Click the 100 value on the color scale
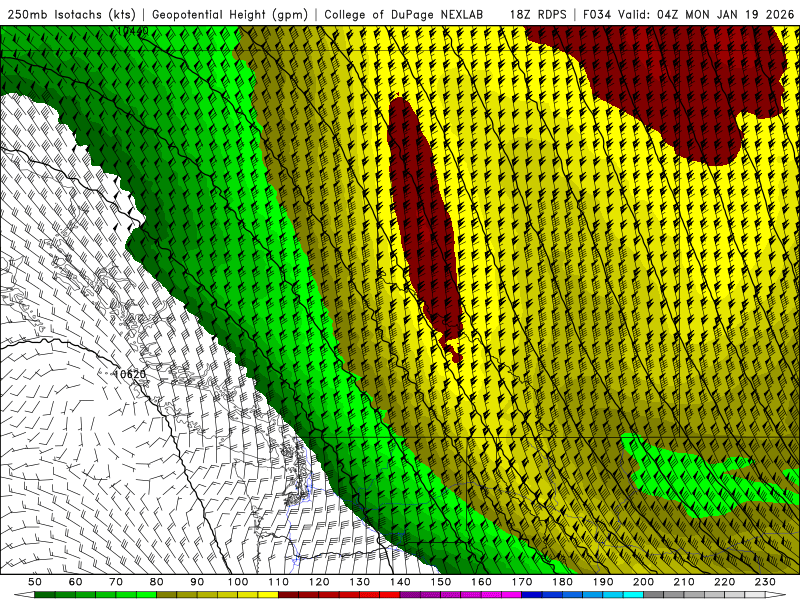 point(238,582)
